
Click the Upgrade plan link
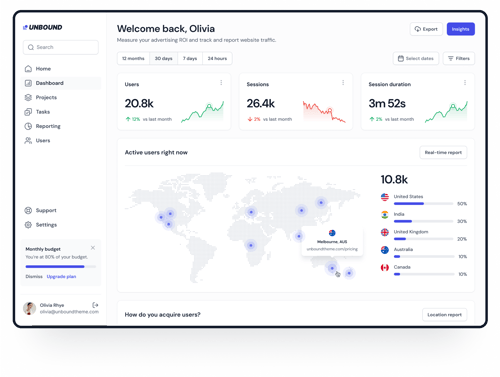pyautogui.click(x=61, y=276)
